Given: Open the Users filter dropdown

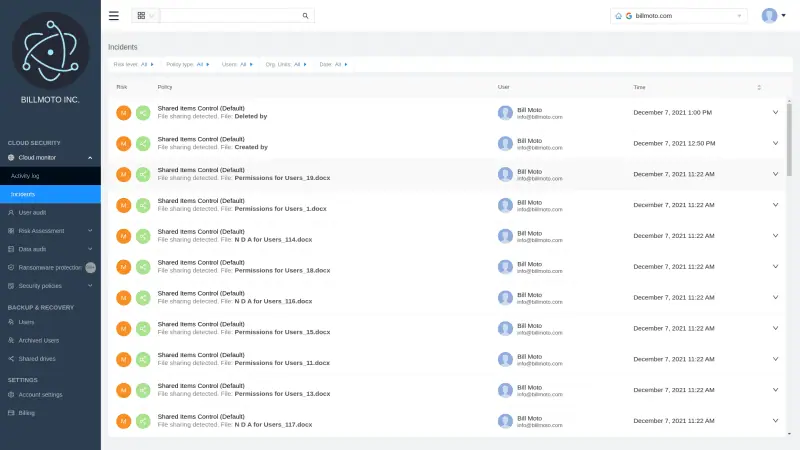Looking at the screenshot, I should [x=237, y=64].
